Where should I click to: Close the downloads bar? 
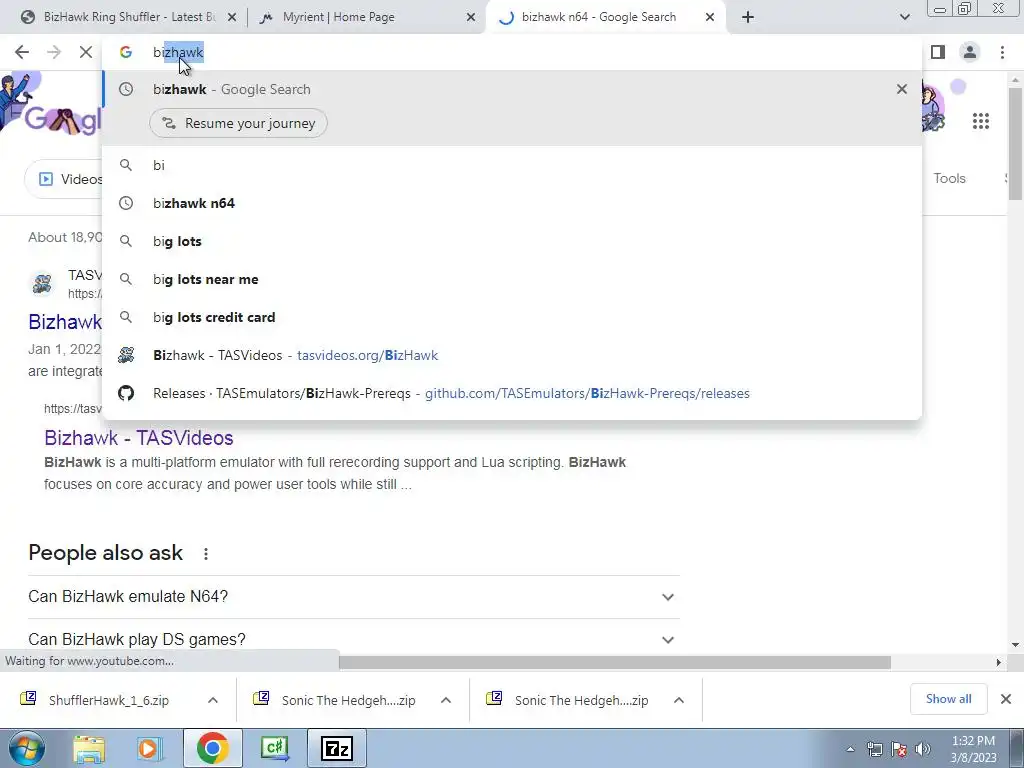(1006, 699)
